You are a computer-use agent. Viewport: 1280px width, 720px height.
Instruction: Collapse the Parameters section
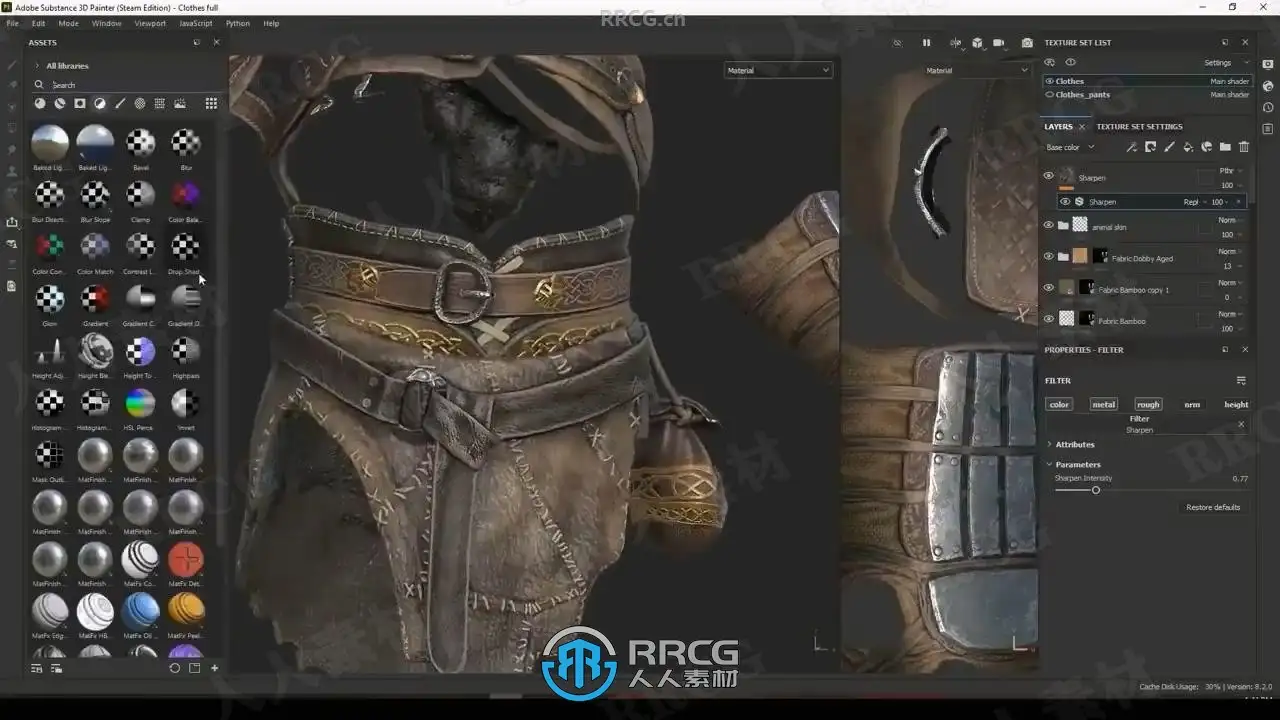click(x=1049, y=464)
